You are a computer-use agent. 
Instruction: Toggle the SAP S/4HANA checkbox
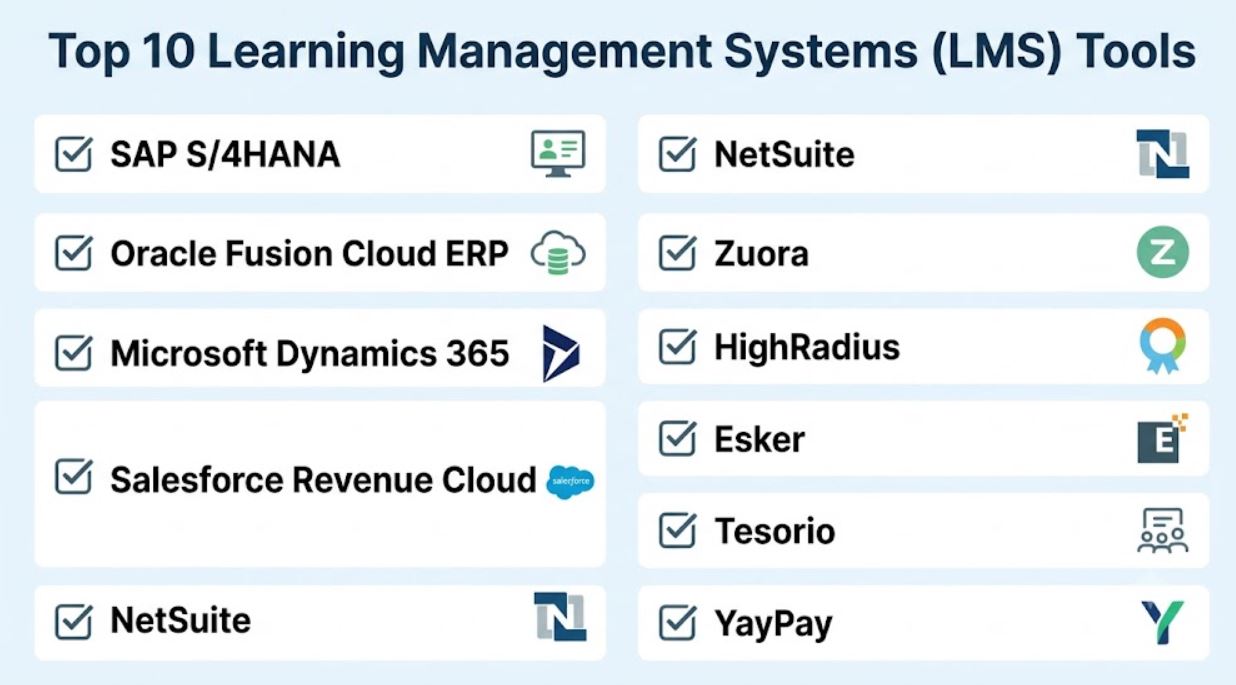(x=74, y=154)
